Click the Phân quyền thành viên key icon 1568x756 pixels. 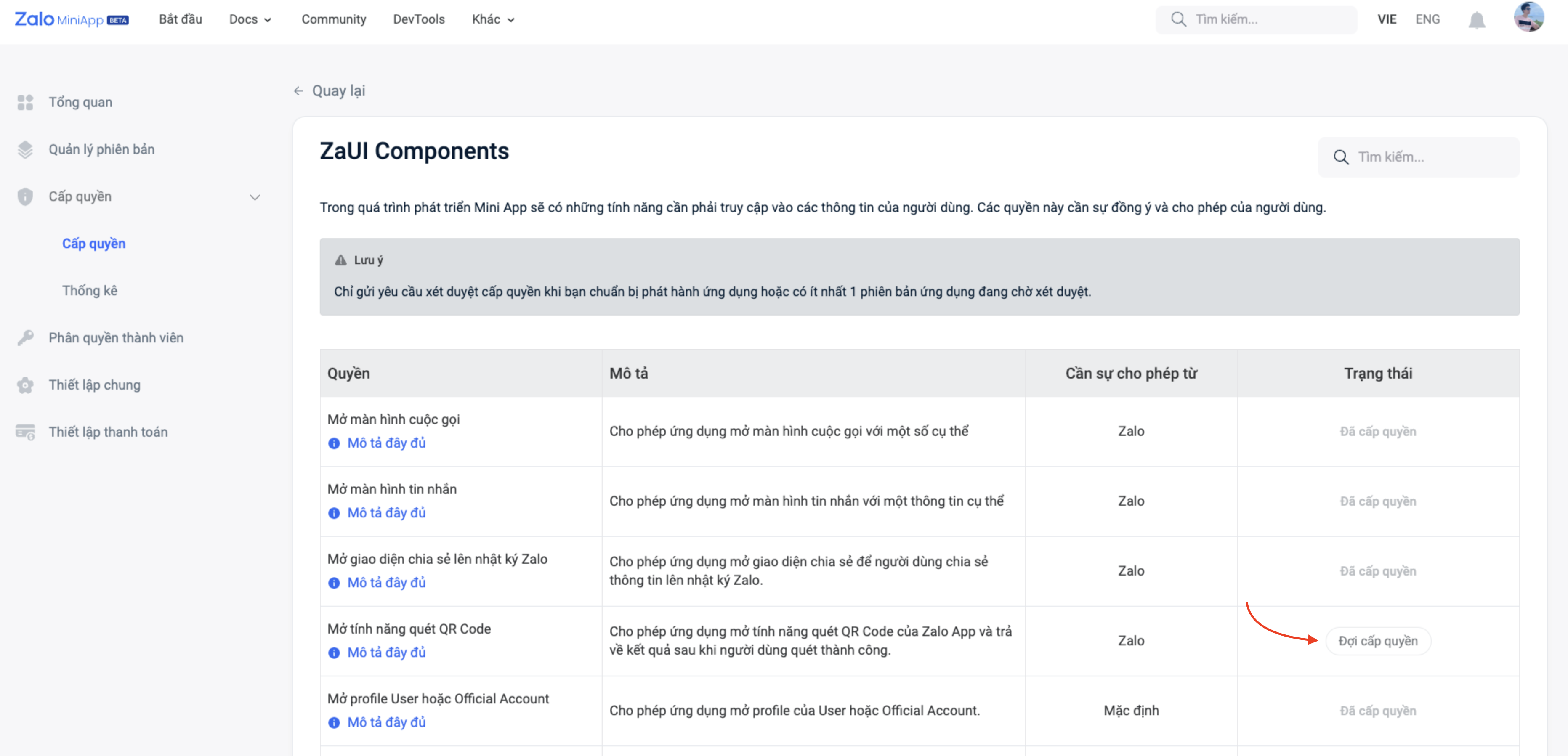[25, 337]
